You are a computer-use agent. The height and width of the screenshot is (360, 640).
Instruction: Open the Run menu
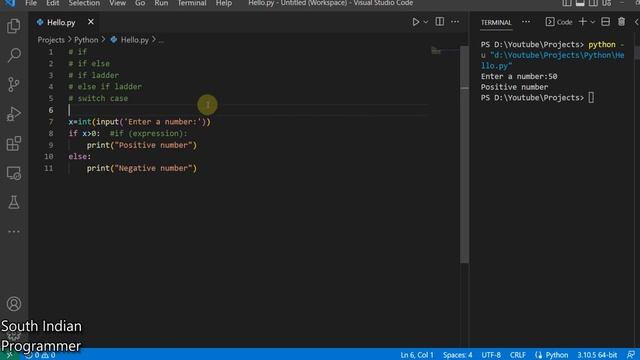161,3
